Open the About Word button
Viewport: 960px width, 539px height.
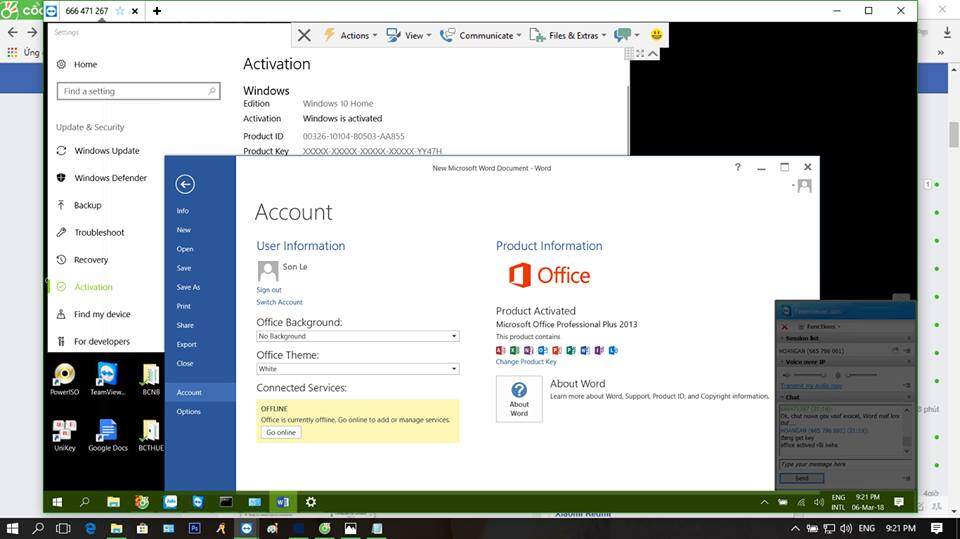519,398
